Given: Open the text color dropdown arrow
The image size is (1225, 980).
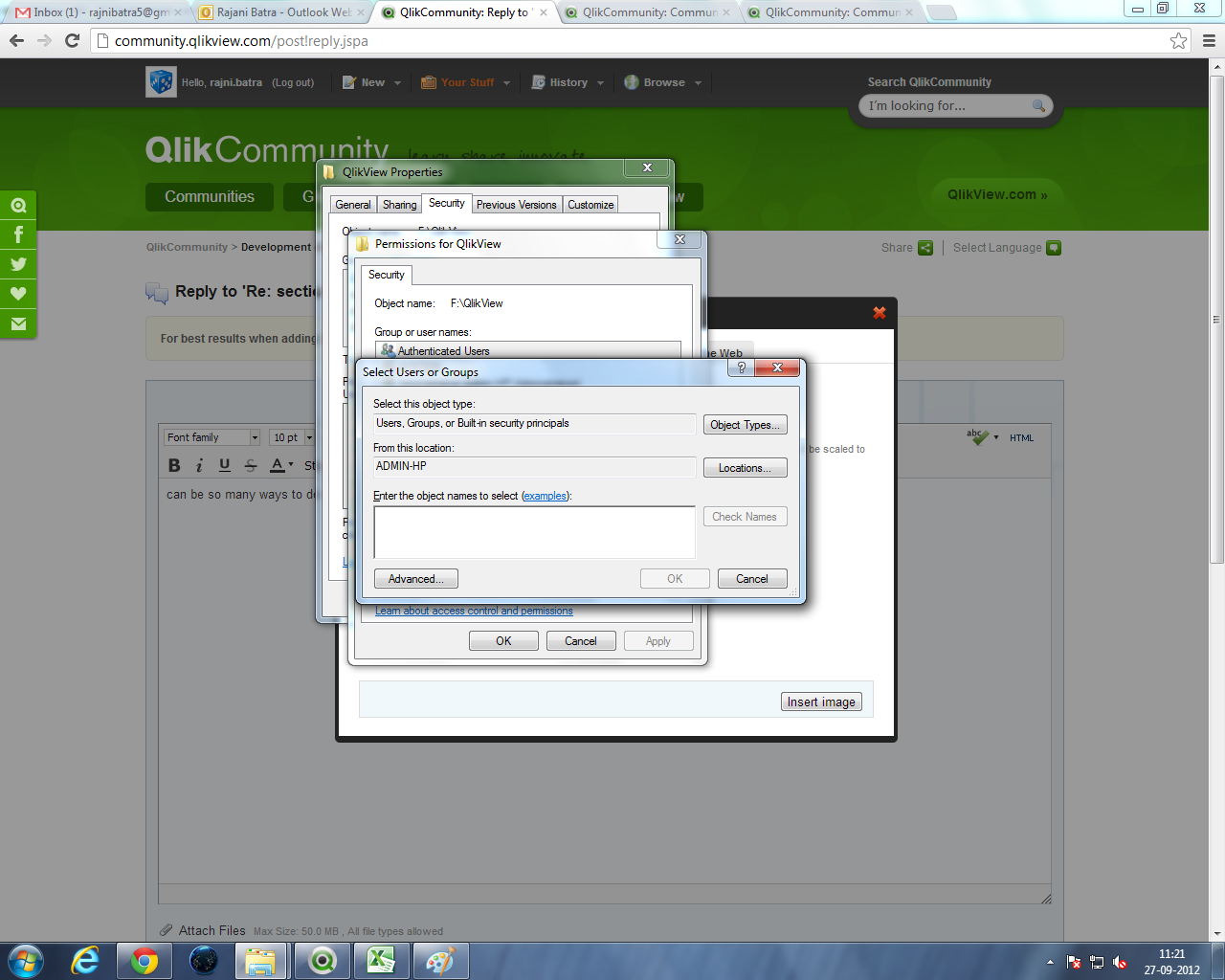Looking at the screenshot, I should [x=291, y=465].
